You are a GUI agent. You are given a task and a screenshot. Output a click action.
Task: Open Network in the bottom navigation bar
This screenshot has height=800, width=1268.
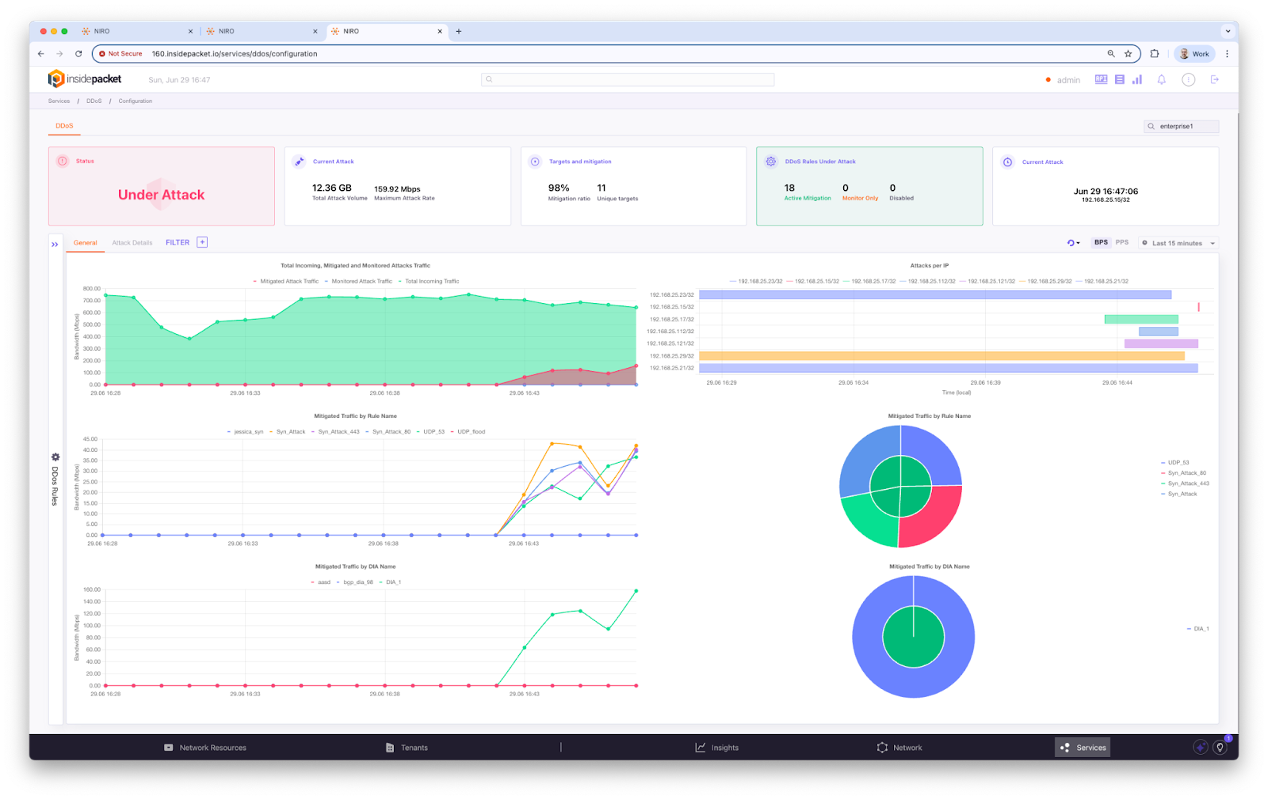[x=899, y=747]
